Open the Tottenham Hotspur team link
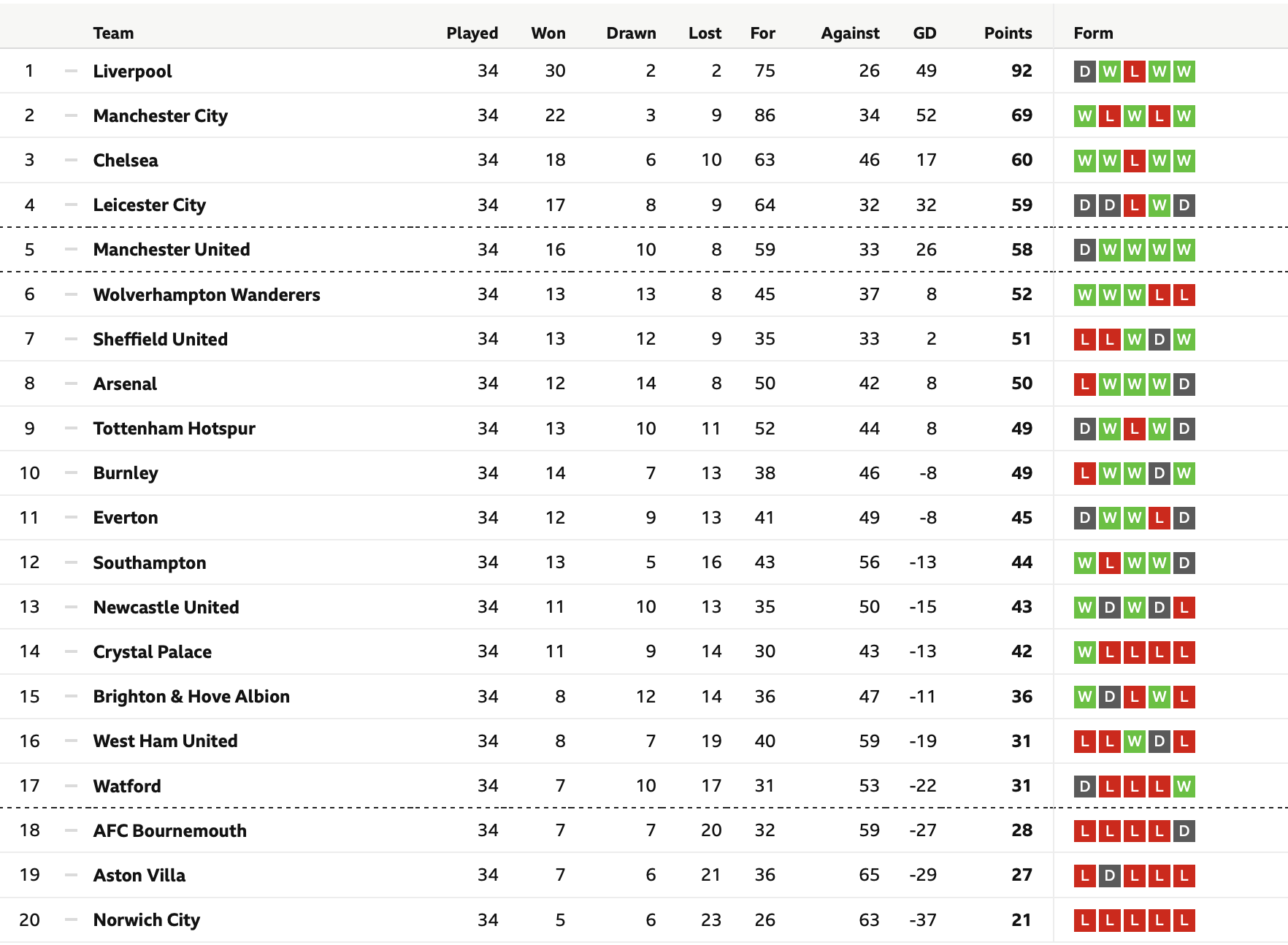This screenshot has width=1288, height=945. [x=174, y=429]
